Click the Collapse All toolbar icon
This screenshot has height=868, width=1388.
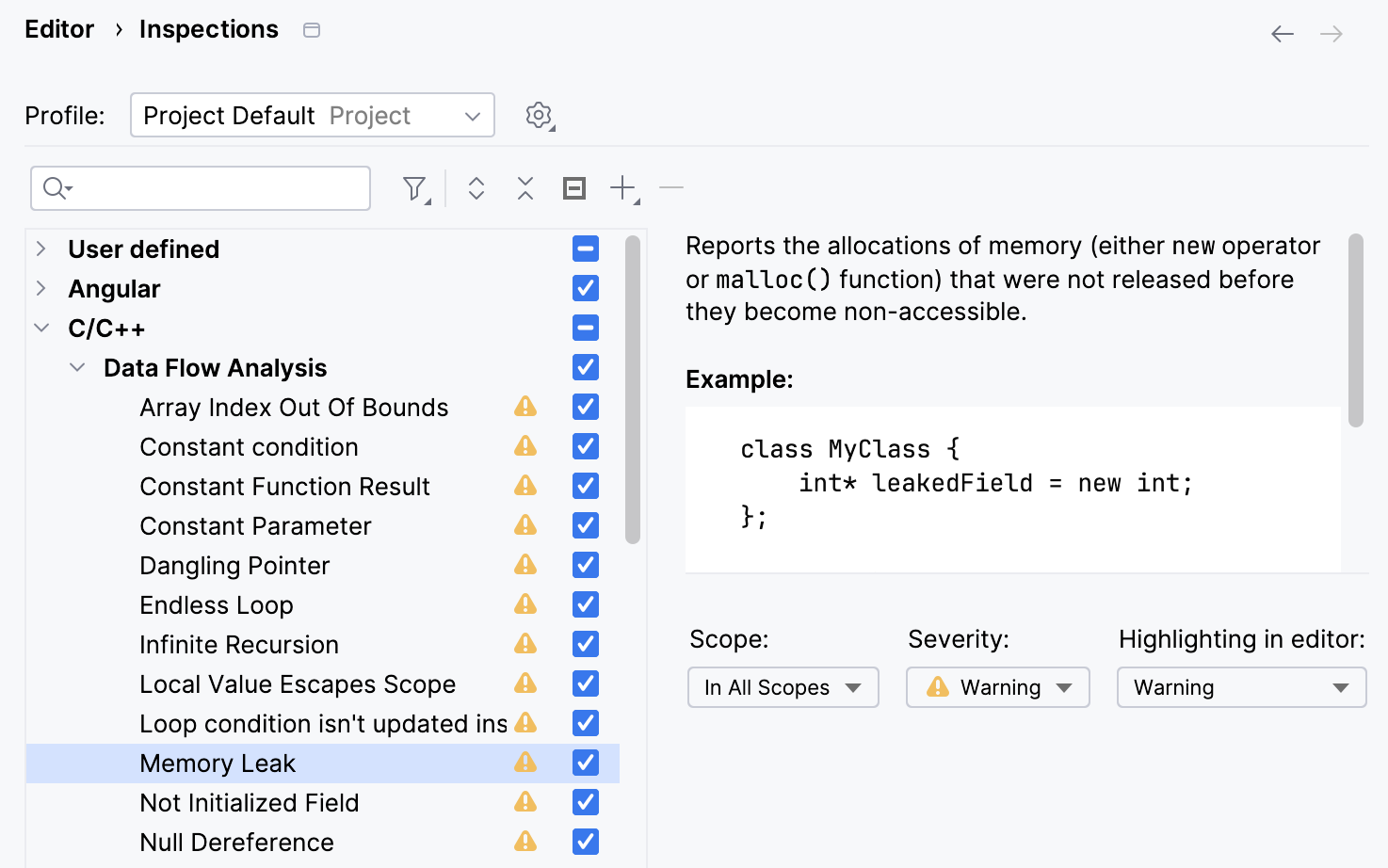[x=525, y=188]
